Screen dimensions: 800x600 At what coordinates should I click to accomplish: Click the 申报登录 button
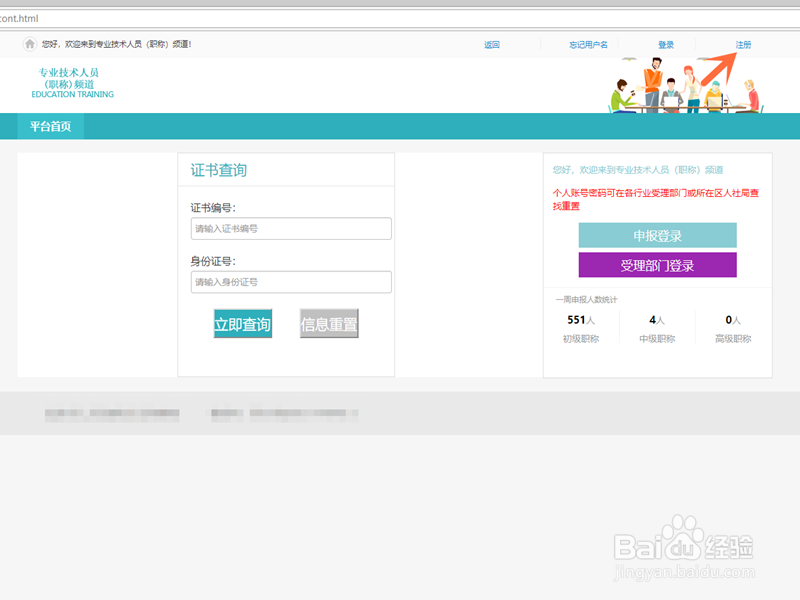coord(657,236)
